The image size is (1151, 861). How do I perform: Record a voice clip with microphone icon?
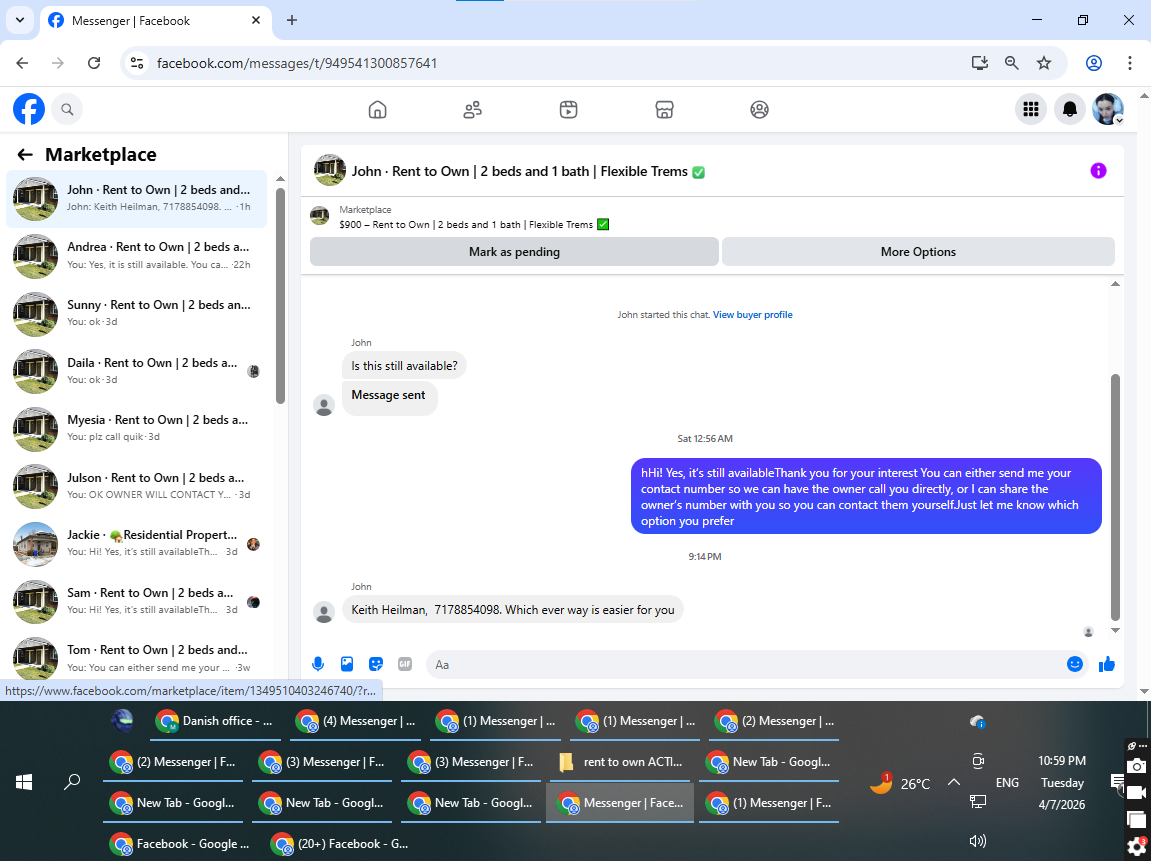point(318,664)
